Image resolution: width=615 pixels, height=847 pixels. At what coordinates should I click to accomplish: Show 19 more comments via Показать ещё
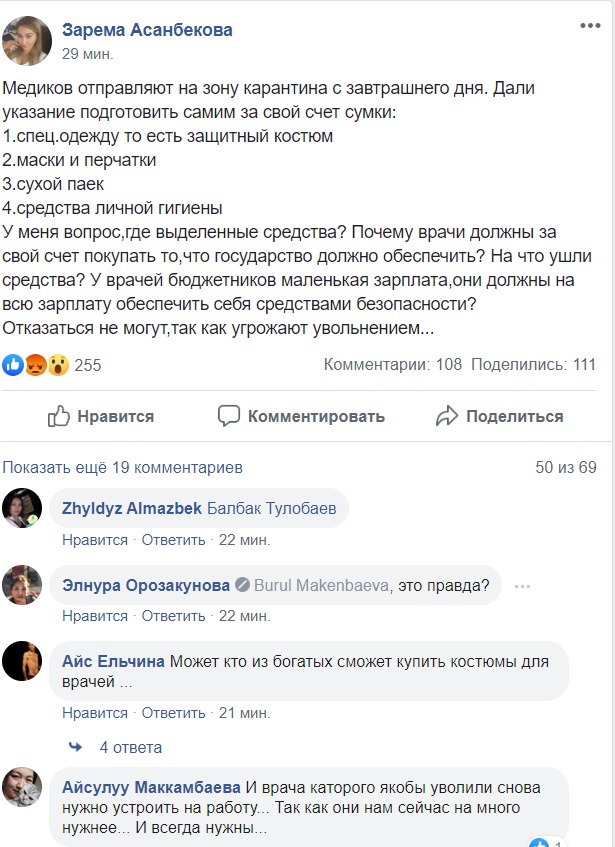point(123,467)
